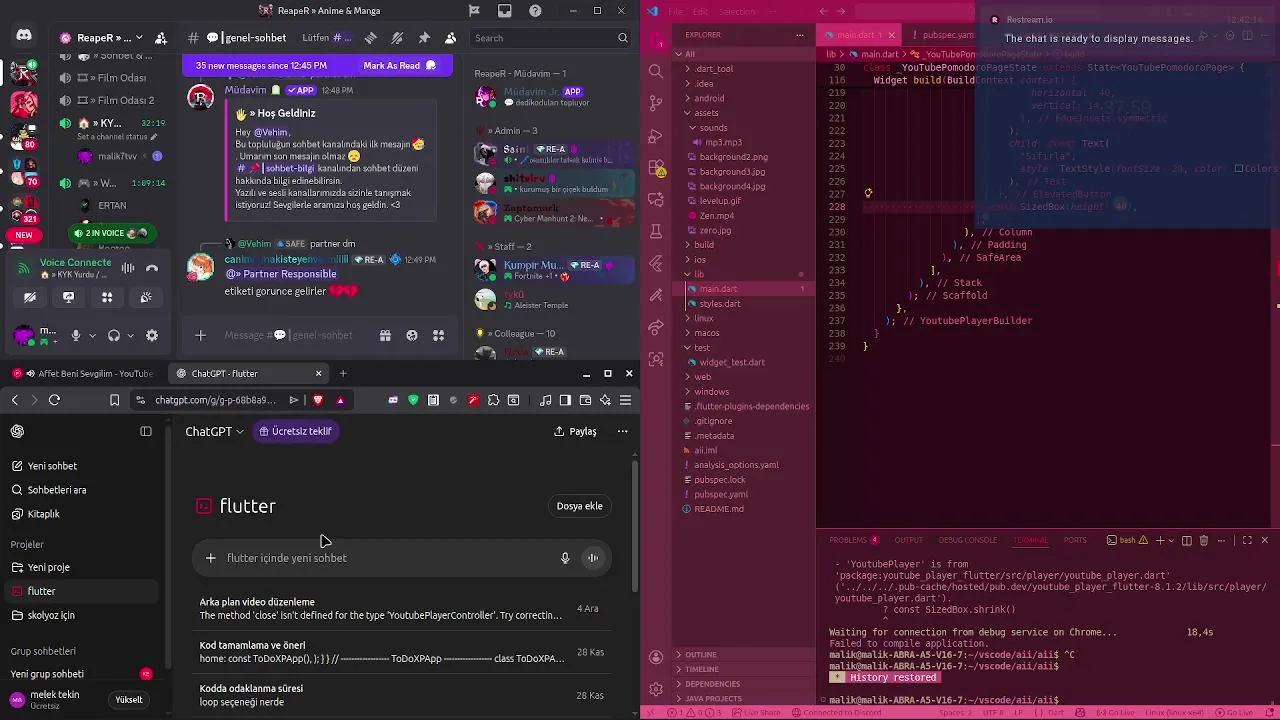
Task: Click Yükselt upgrade button
Action: click(x=129, y=700)
